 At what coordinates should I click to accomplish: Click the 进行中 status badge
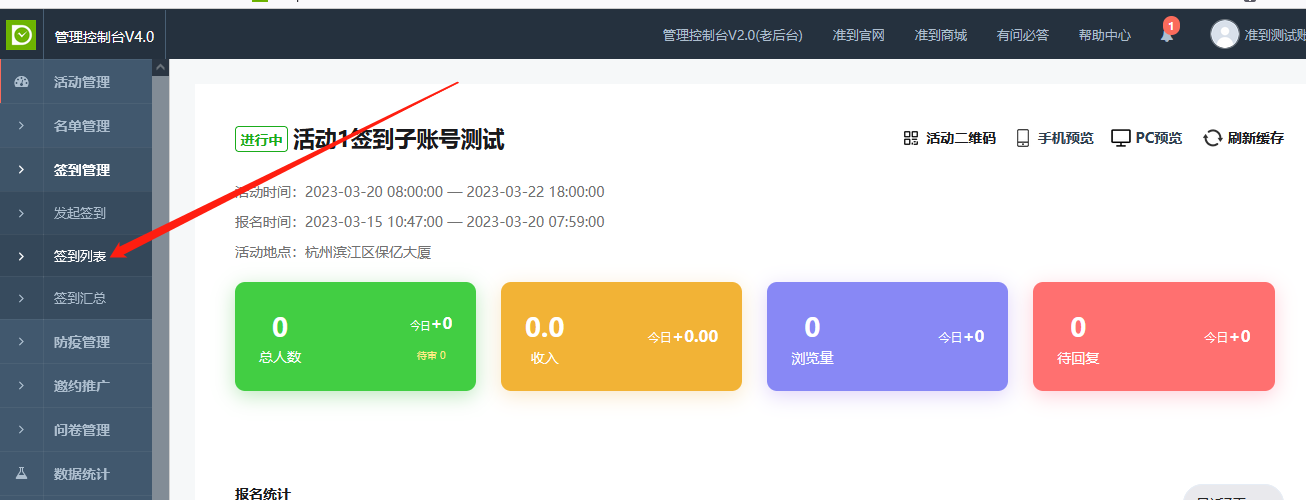click(x=262, y=140)
